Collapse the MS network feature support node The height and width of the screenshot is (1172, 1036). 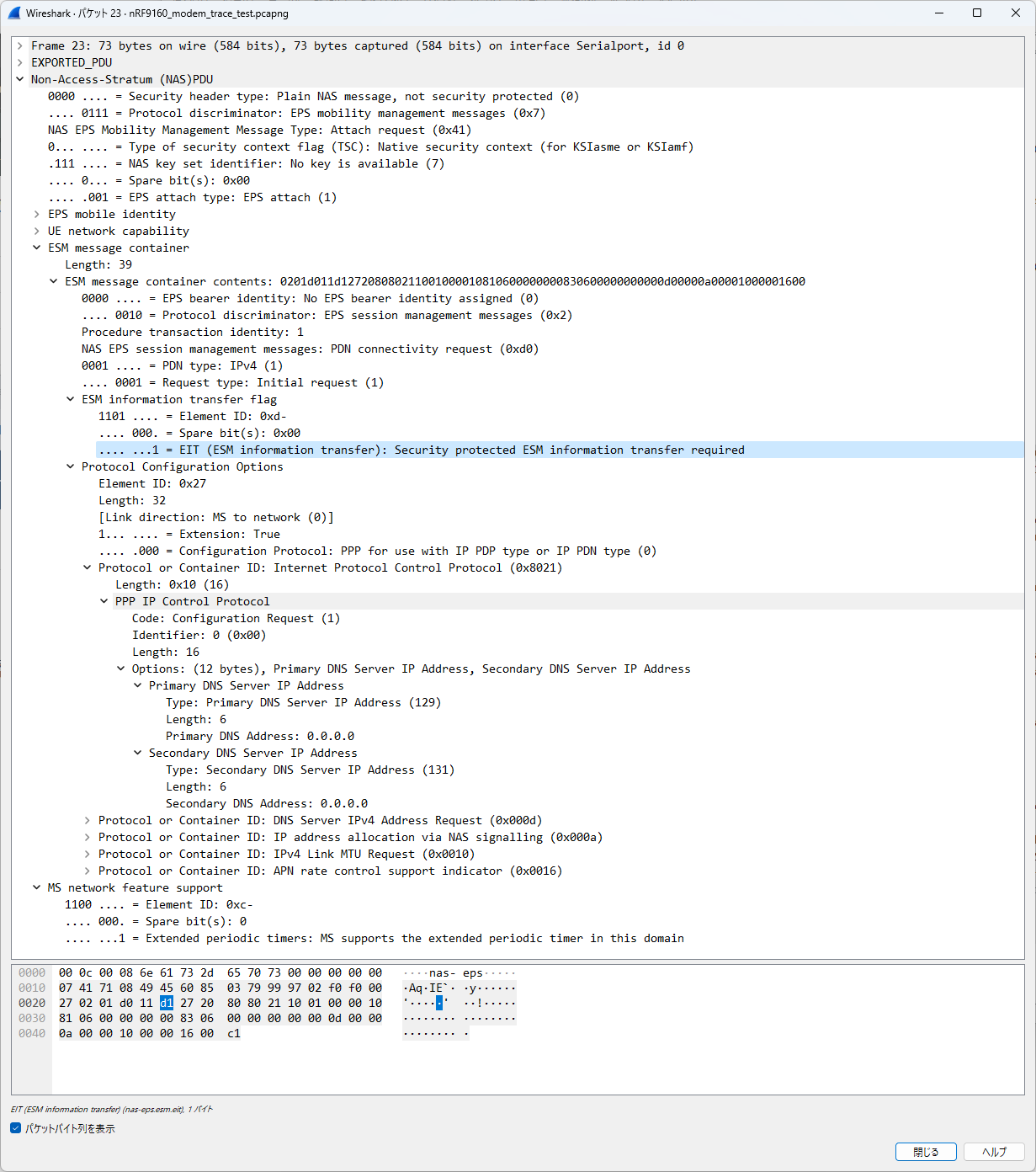(x=37, y=887)
